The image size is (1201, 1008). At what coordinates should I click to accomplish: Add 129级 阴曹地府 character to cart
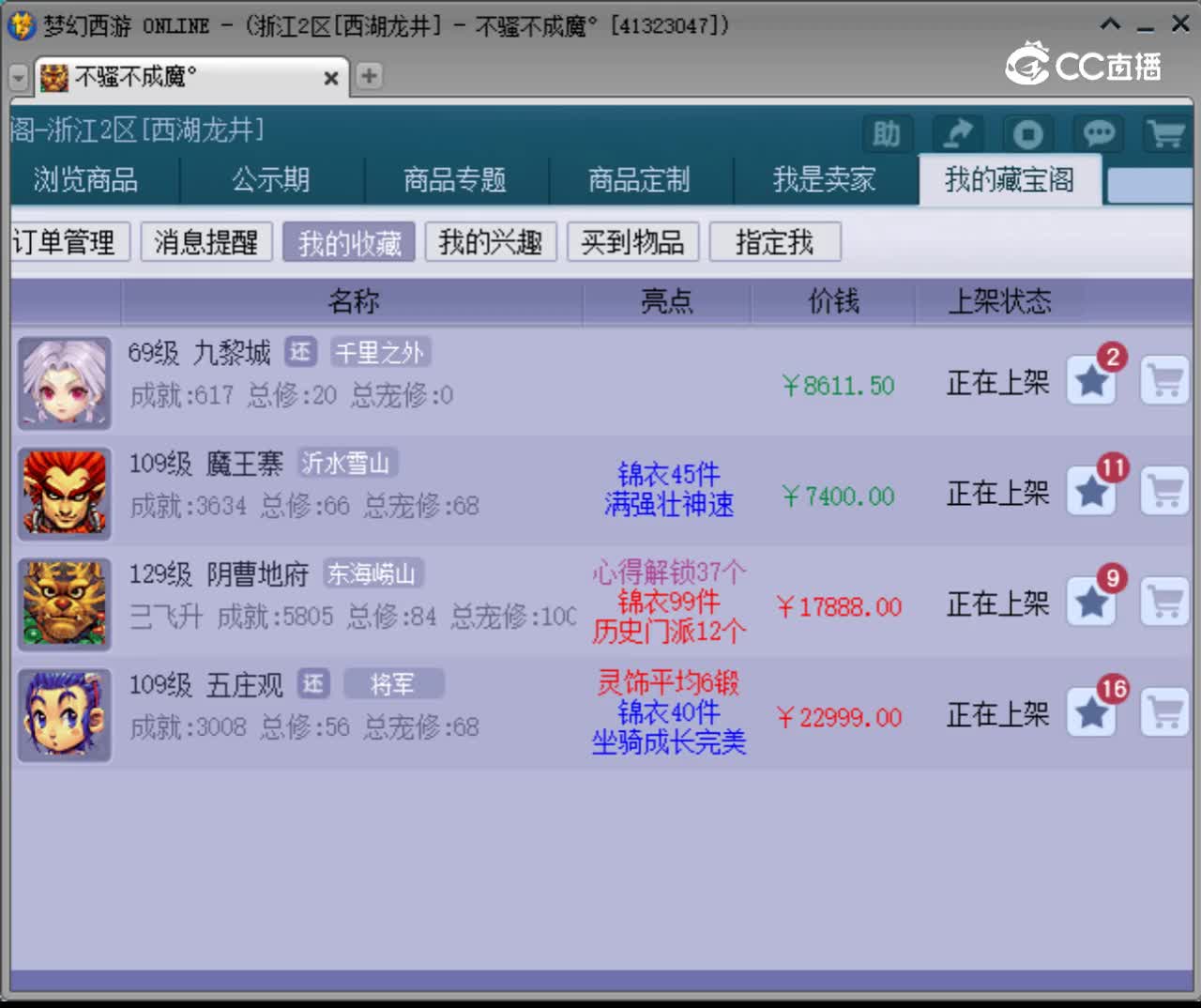(x=1164, y=603)
